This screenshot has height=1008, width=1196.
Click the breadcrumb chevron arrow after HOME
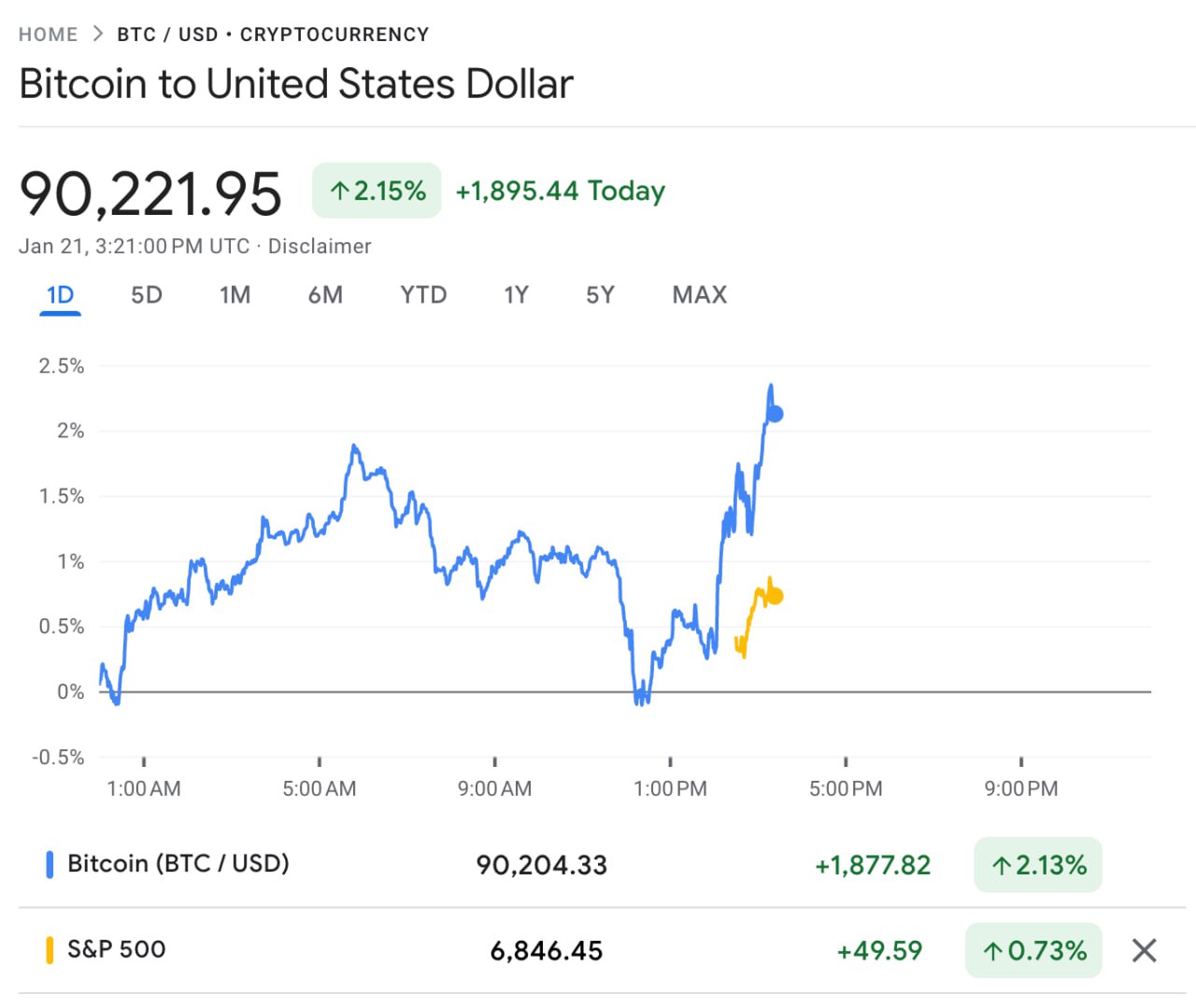[98, 35]
